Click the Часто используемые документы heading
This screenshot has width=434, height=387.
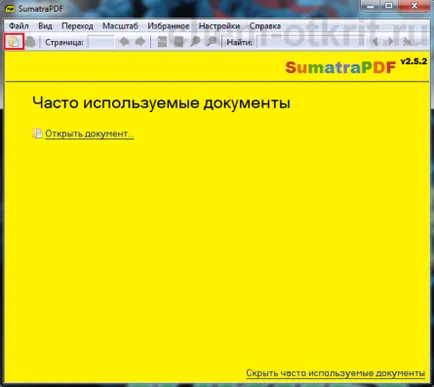pyautogui.click(x=161, y=103)
